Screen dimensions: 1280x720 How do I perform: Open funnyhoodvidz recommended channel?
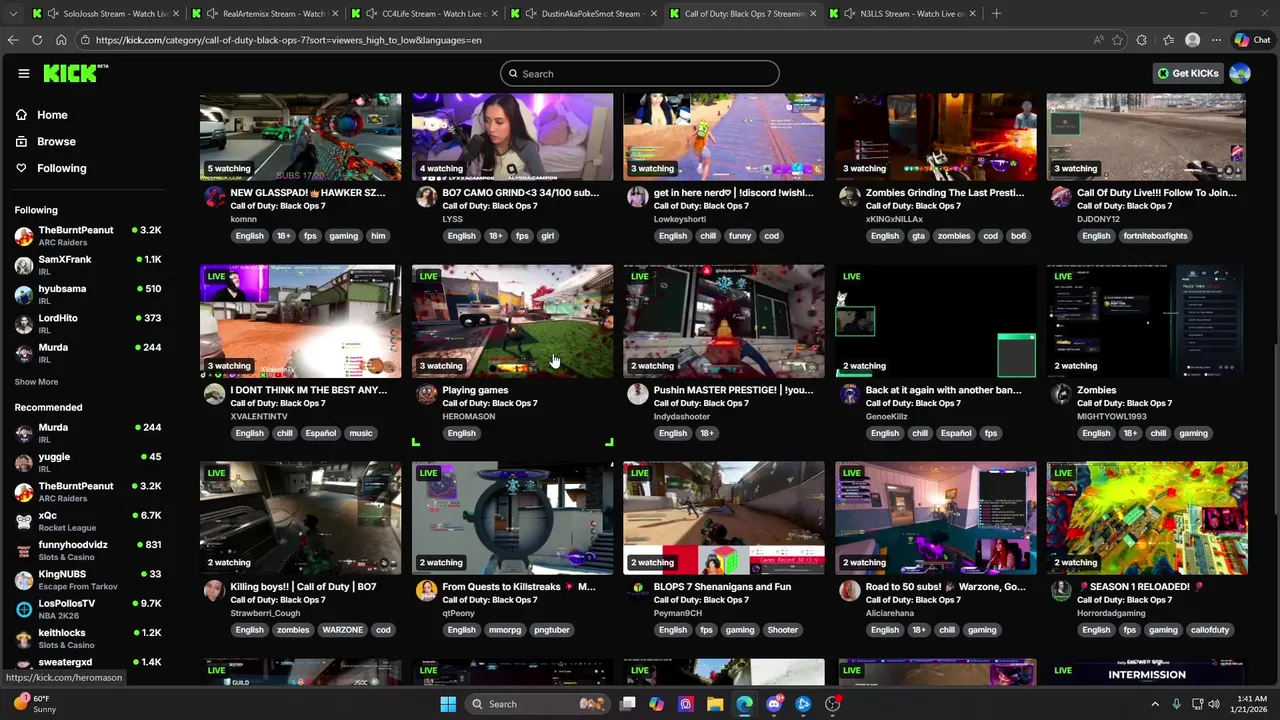pyautogui.click(x=88, y=550)
